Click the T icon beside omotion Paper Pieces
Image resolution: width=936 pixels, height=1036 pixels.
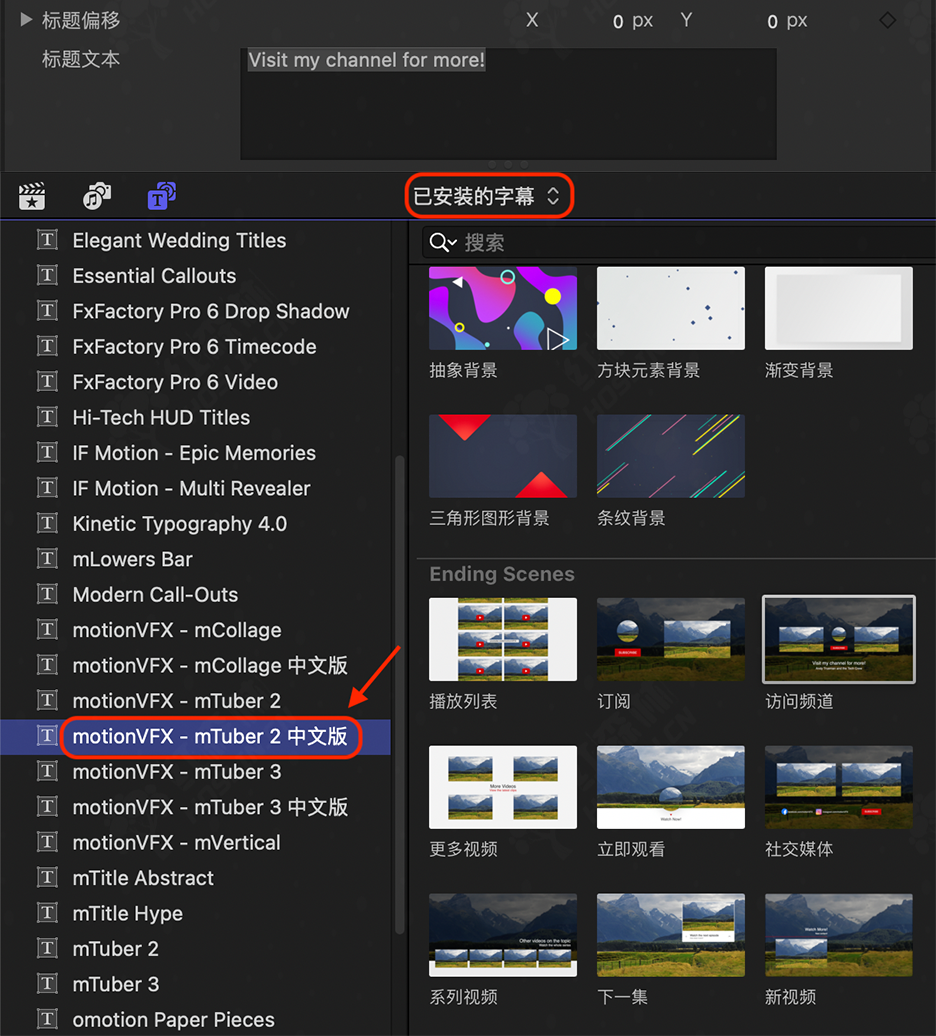(x=47, y=1019)
